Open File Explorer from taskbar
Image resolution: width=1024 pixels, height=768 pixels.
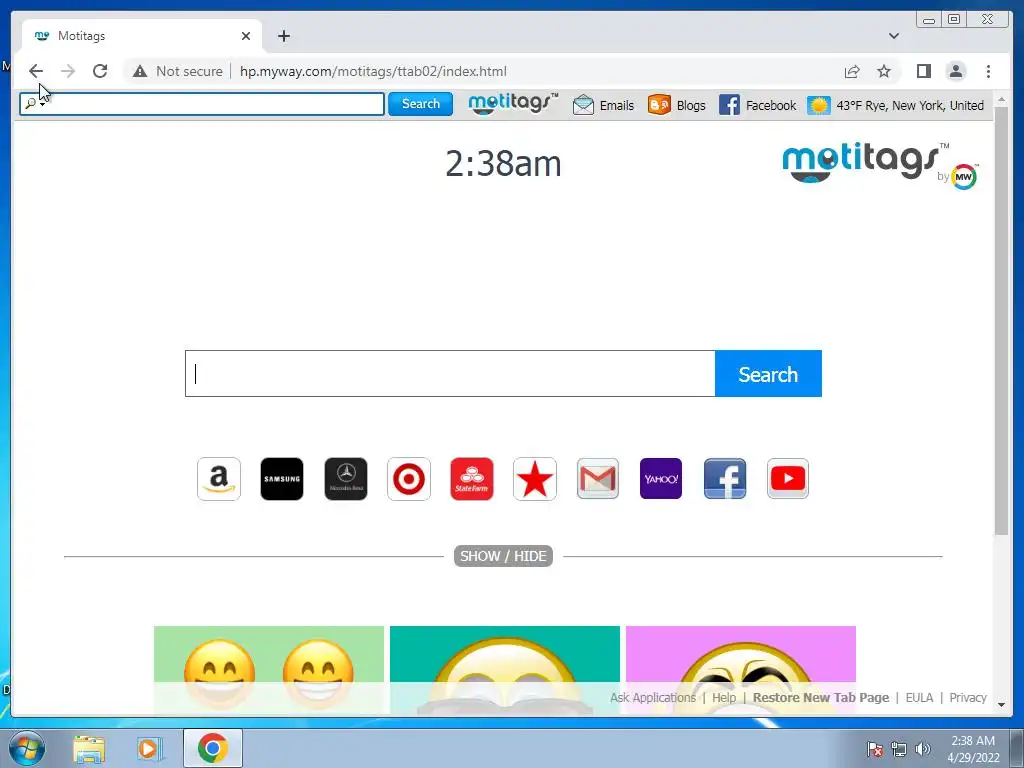click(89, 749)
